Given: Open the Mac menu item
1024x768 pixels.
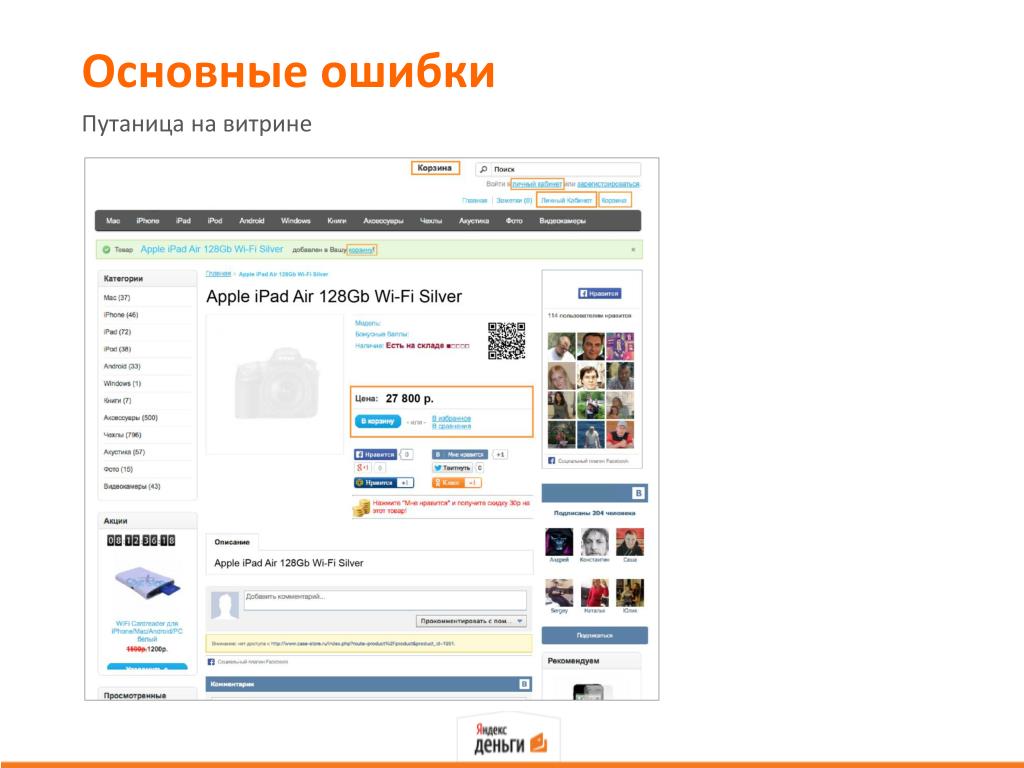Looking at the screenshot, I should tap(113, 221).
